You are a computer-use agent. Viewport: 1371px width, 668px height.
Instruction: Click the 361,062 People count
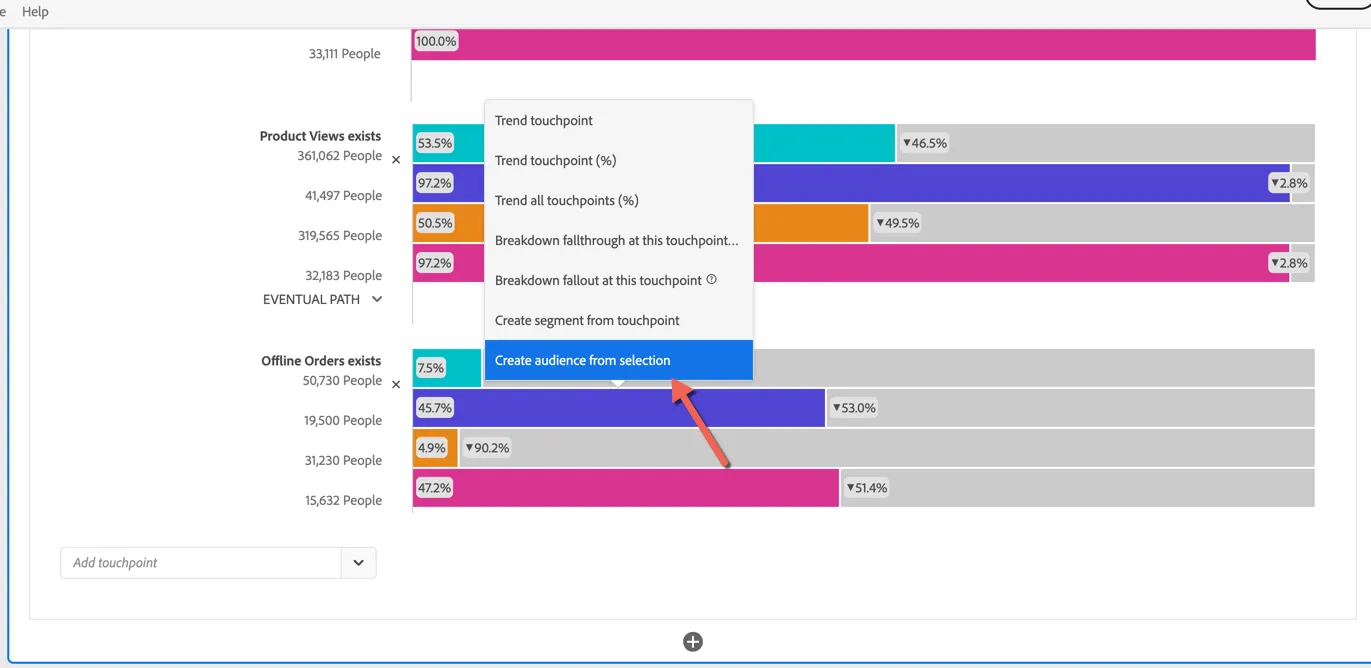coord(340,156)
